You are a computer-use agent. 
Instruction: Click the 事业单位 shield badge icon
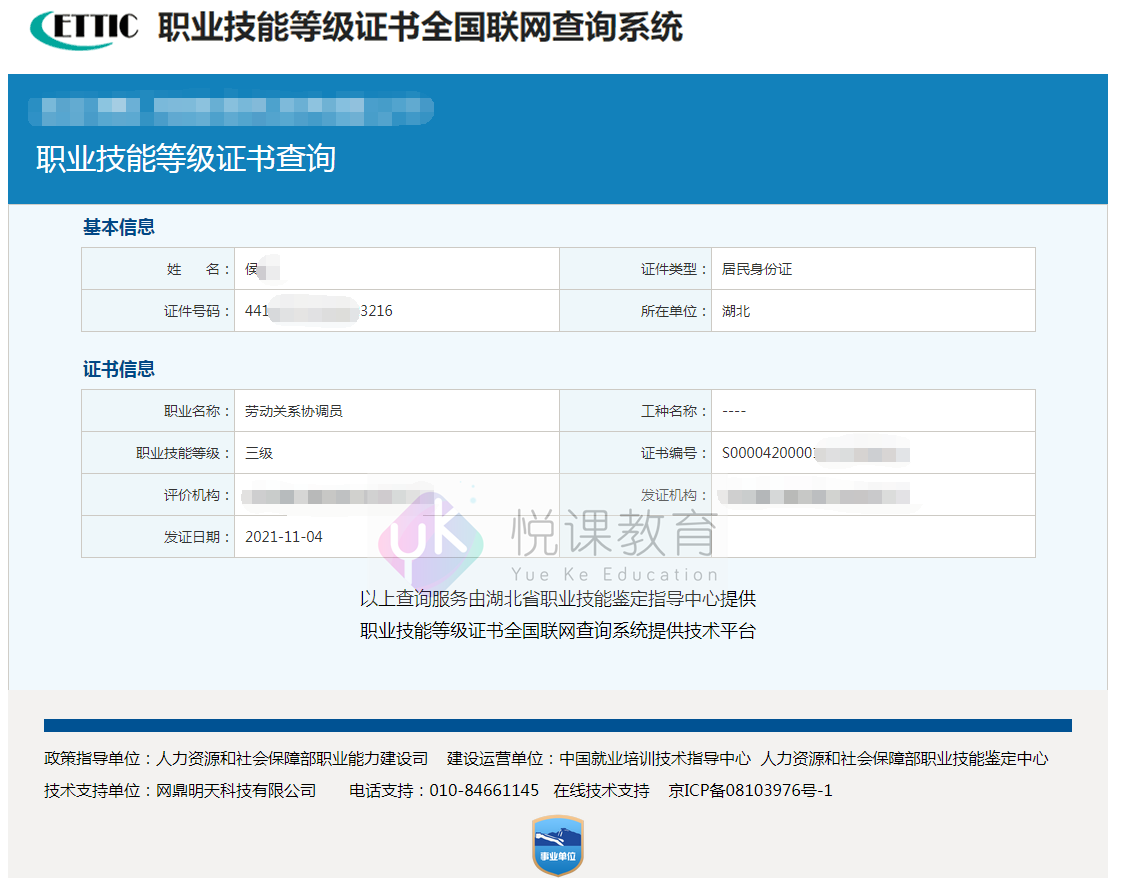click(556, 847)
